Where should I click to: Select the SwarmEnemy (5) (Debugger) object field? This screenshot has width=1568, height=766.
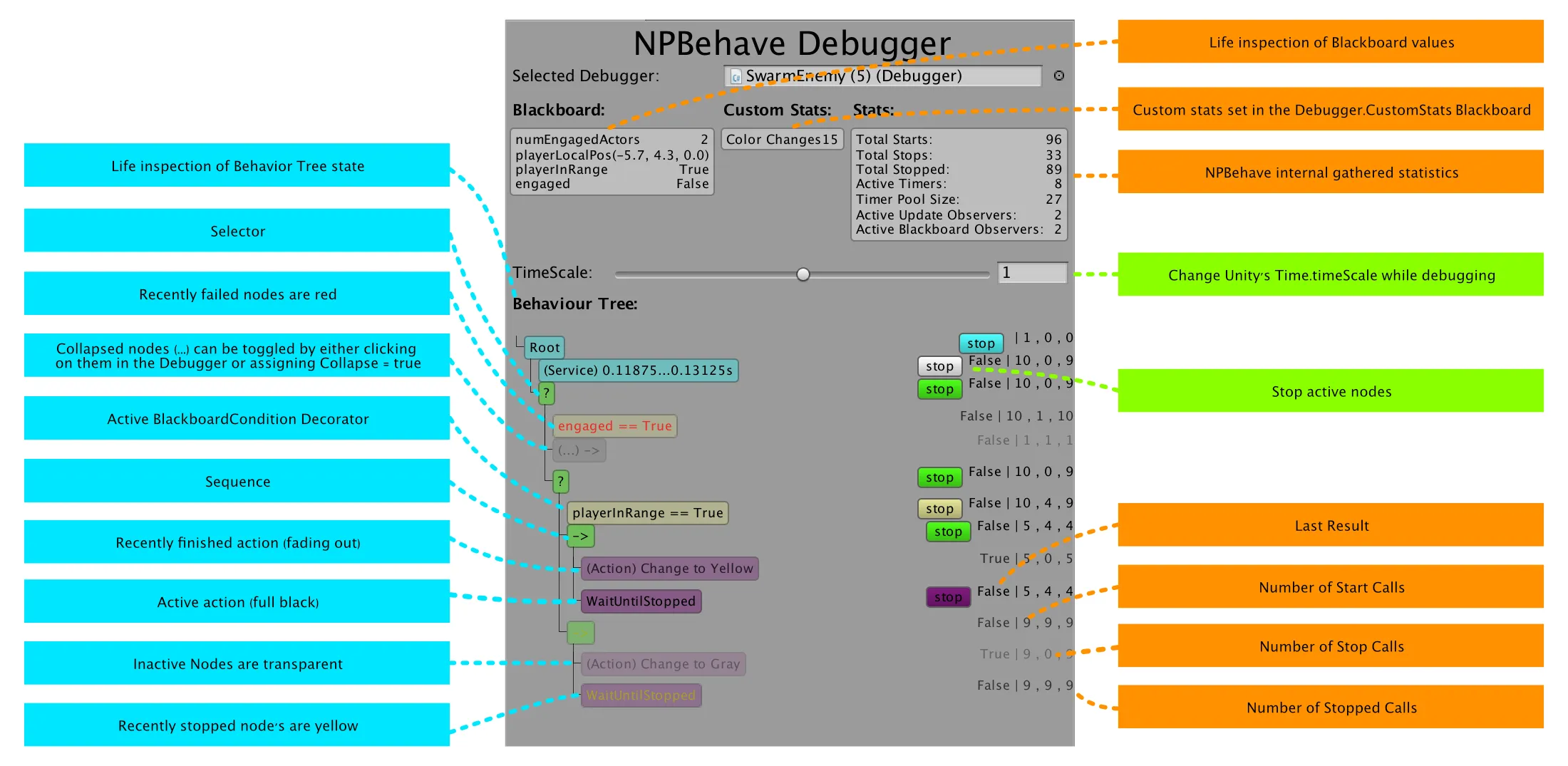883,76
